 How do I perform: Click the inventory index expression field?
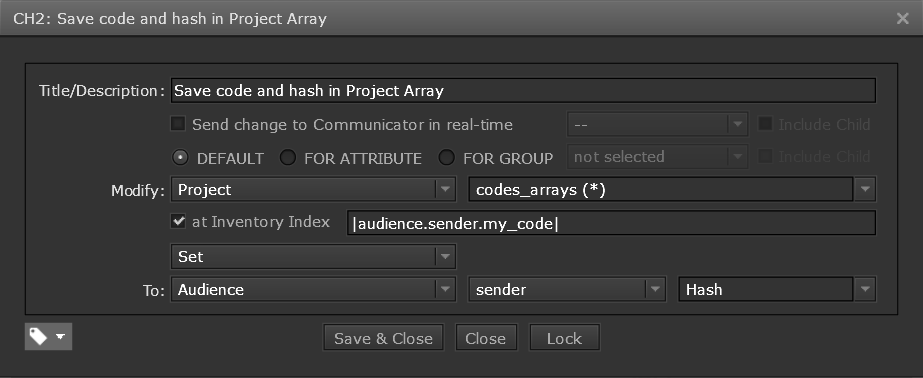[611, 223]
